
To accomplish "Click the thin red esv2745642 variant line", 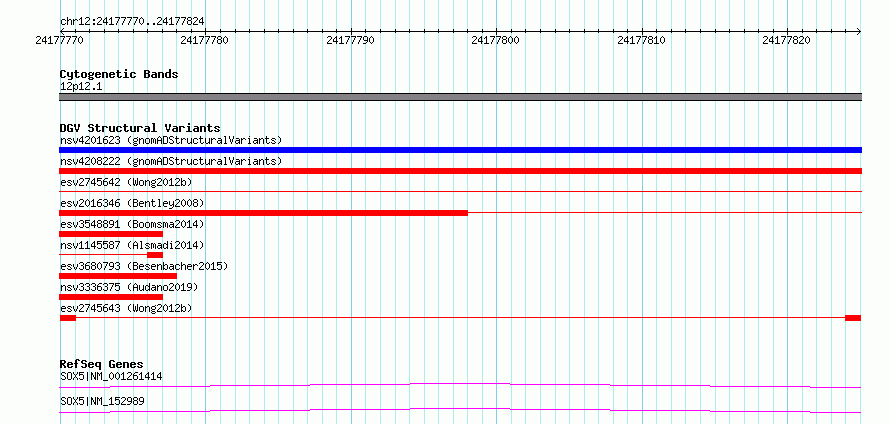I will point(460,192).
